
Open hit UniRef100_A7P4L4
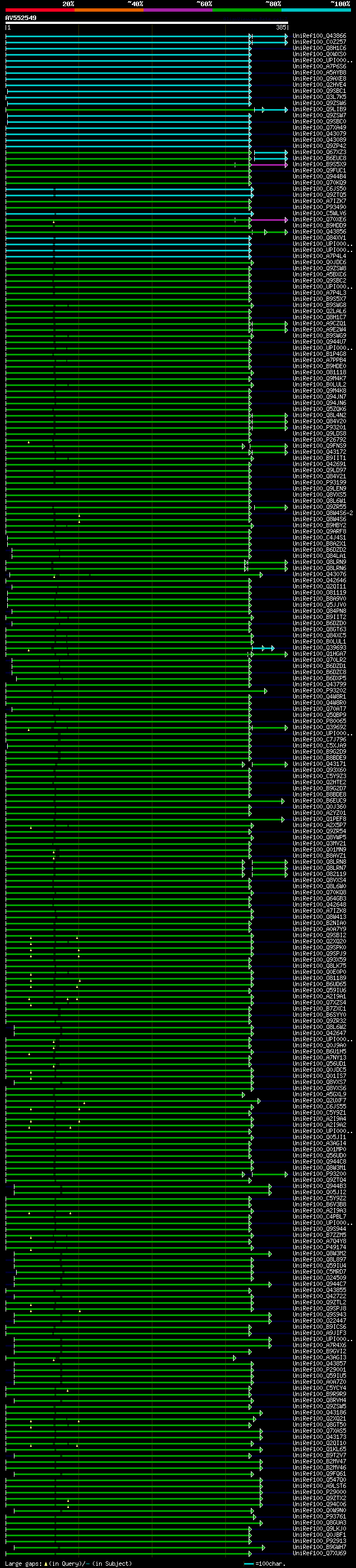[319, 256]
